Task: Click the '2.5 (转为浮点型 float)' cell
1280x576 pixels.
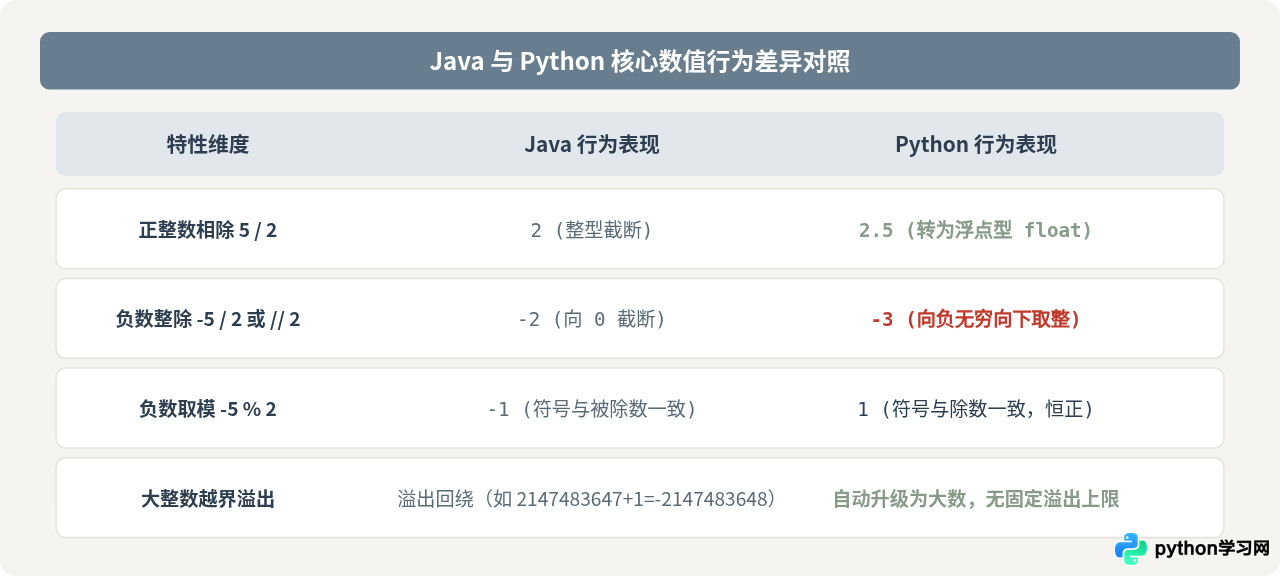Action: (976, 230)
